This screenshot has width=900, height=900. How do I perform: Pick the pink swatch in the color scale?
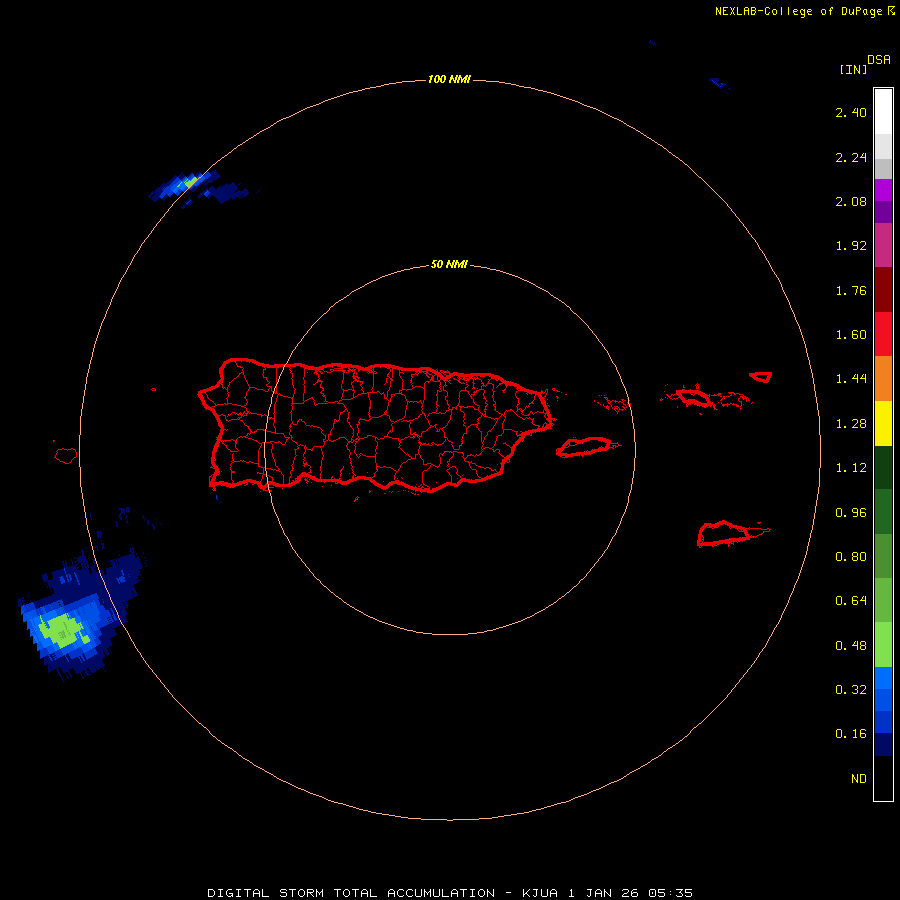coord(883,245)
